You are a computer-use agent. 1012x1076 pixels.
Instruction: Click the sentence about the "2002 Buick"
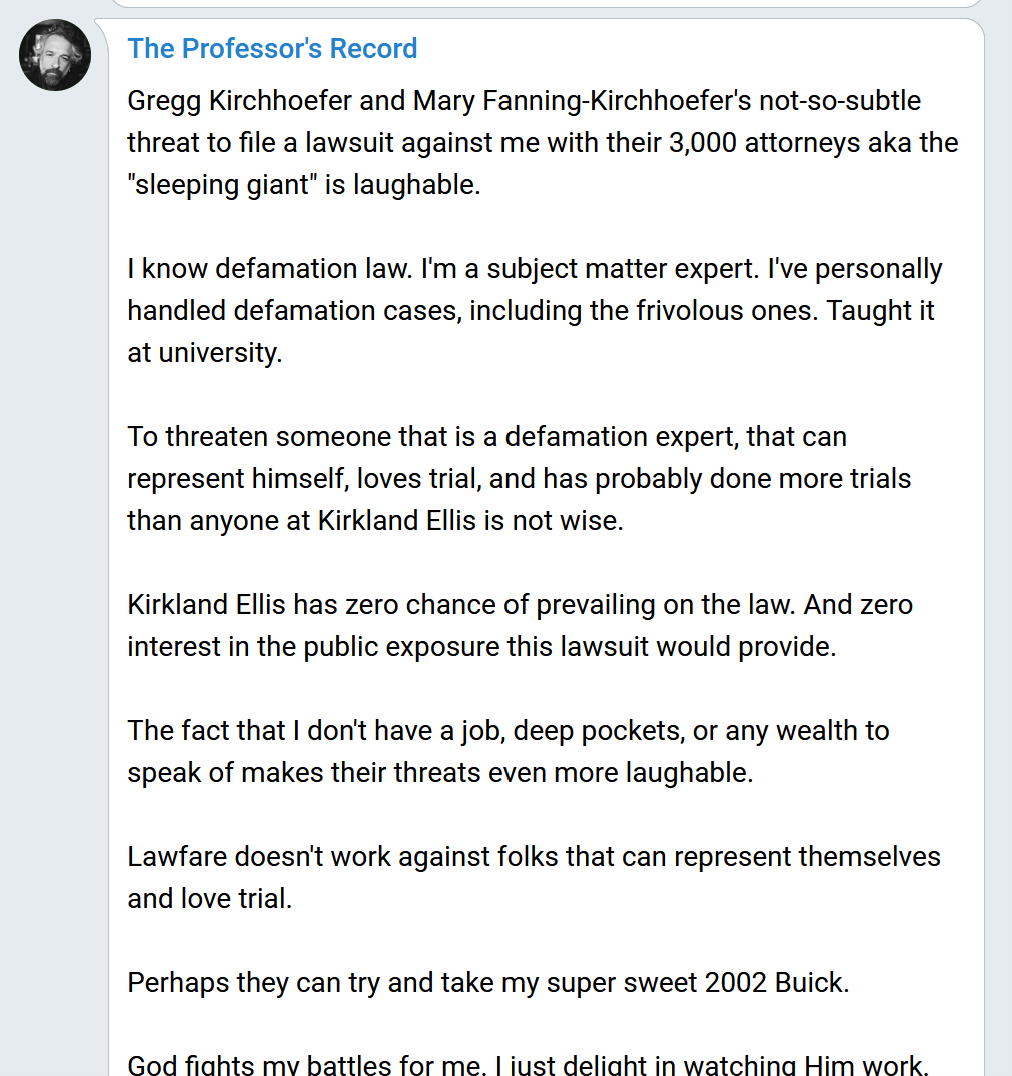(x=488, y=983)
